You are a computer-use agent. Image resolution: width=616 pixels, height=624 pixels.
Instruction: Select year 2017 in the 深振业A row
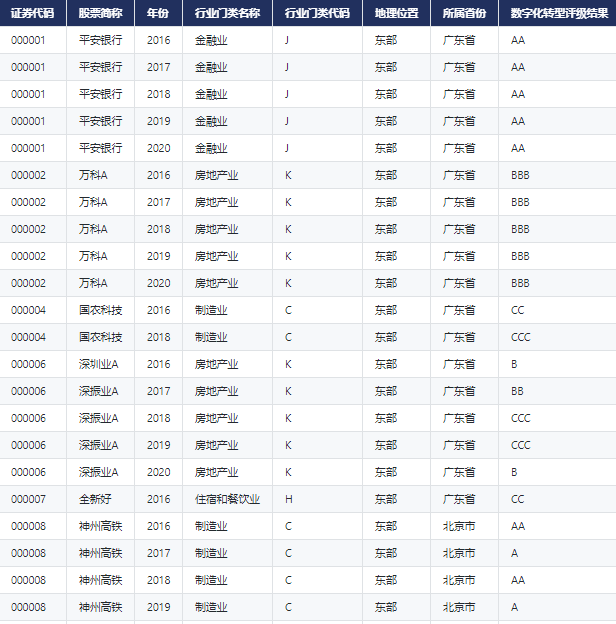point(158,391)
